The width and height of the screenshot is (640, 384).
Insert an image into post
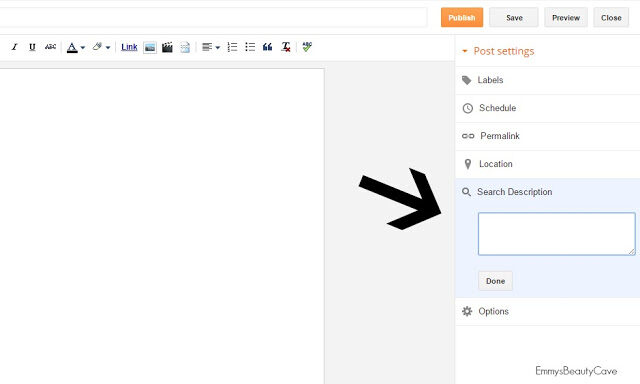coord(150,47)
